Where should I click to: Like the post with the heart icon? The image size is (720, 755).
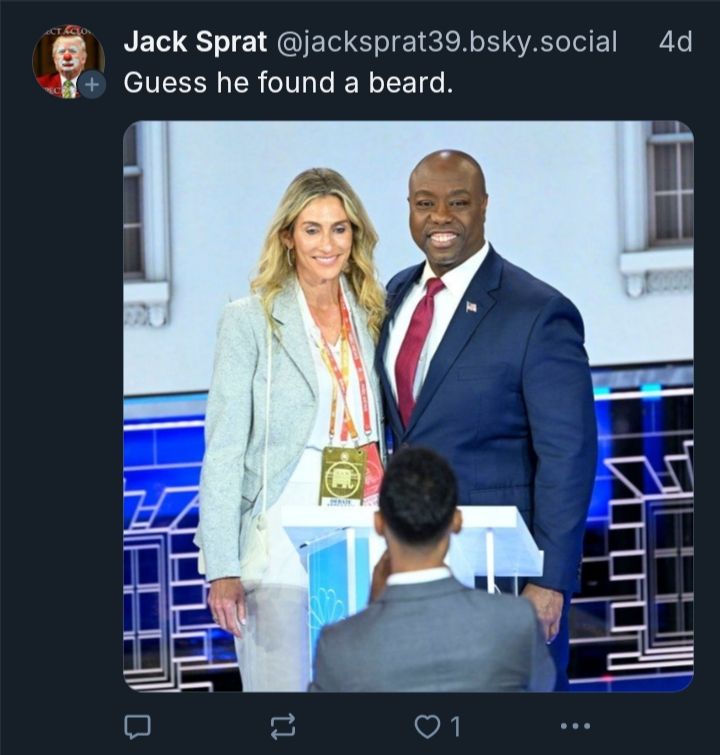point(427,726)
